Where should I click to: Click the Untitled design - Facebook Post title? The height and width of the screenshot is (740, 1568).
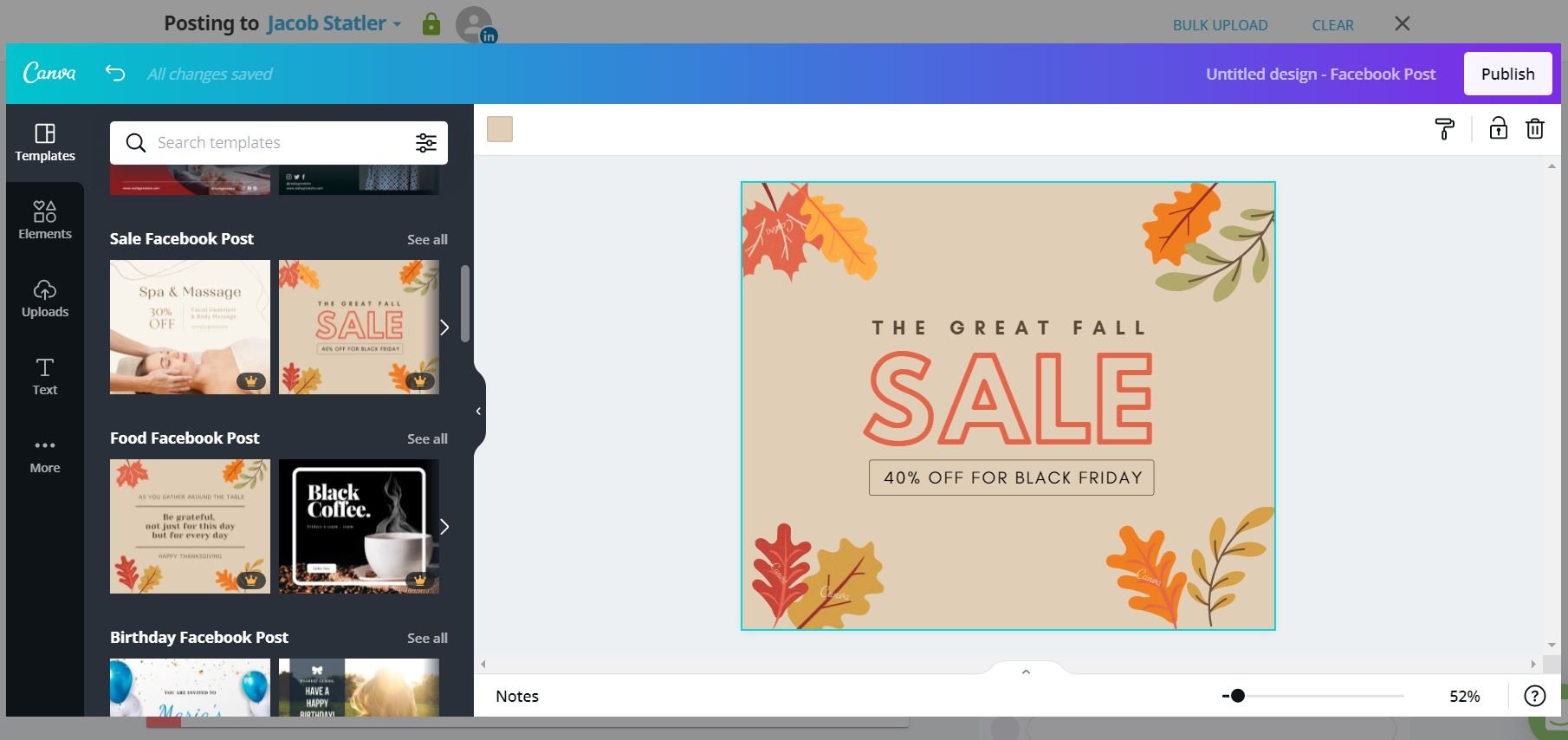[1320, 74]
